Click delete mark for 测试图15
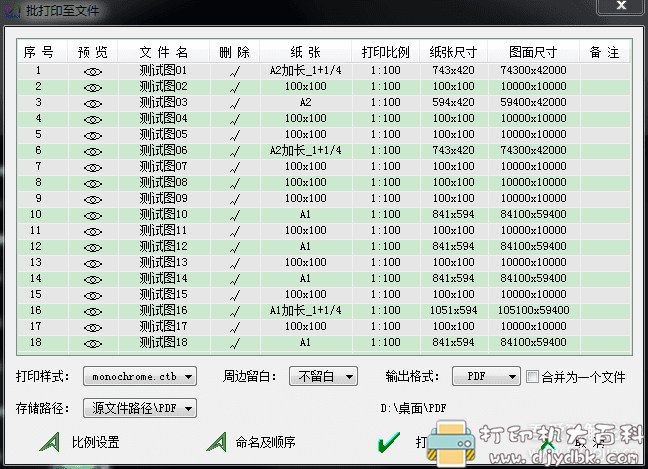The image size is (648, 469). coord(235,295)
